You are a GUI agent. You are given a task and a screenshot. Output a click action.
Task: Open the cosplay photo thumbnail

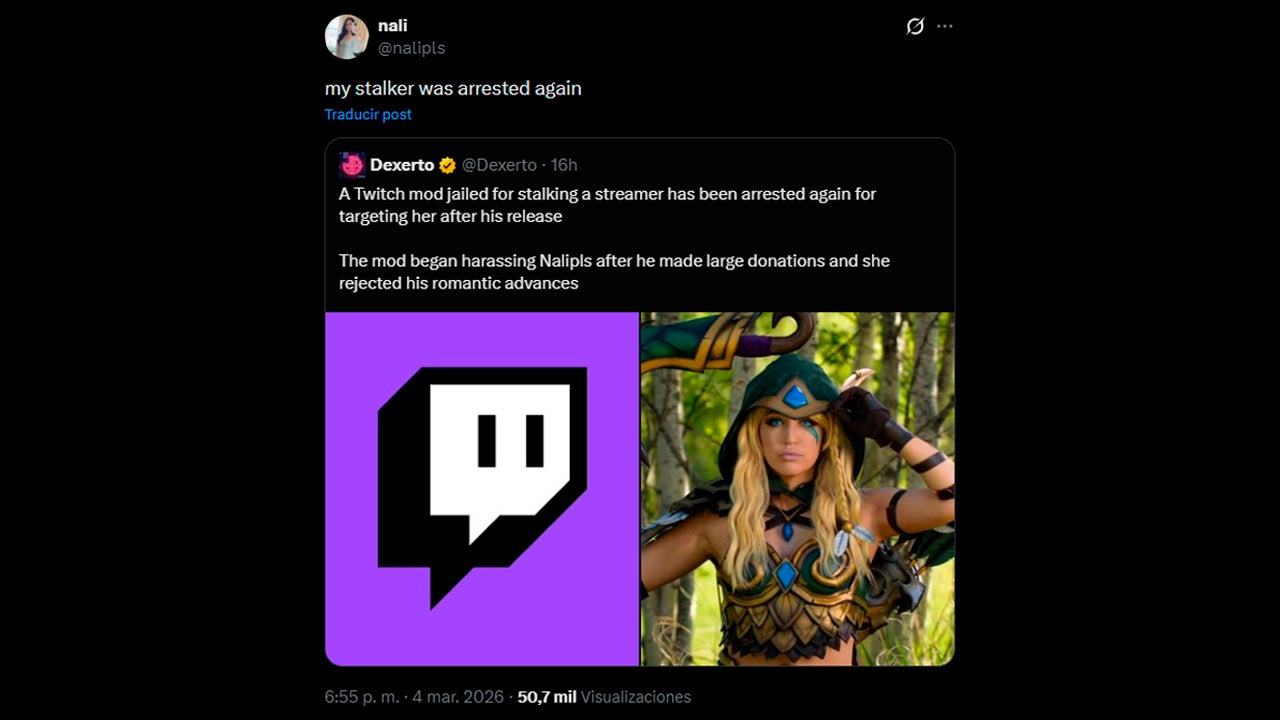(796, 488)
